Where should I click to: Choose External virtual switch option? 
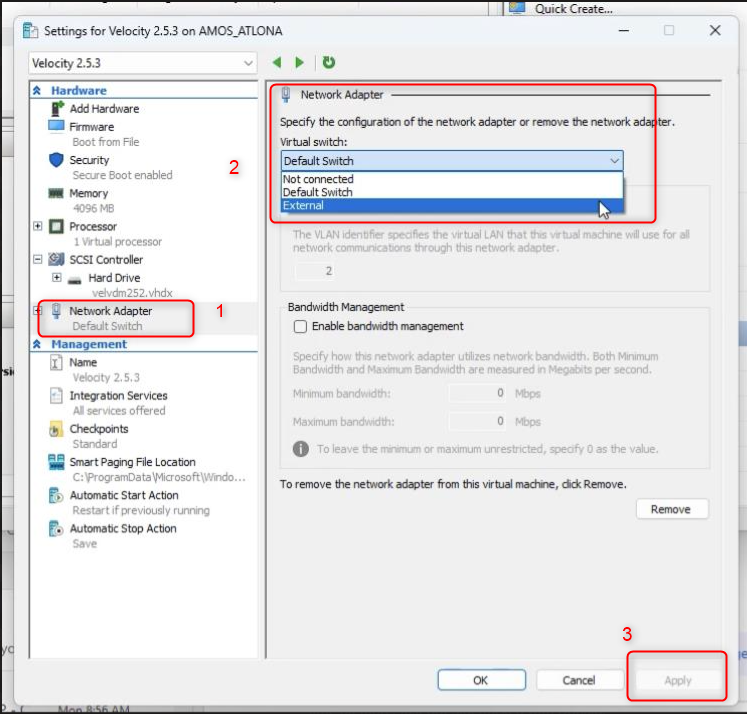[452, 205]
